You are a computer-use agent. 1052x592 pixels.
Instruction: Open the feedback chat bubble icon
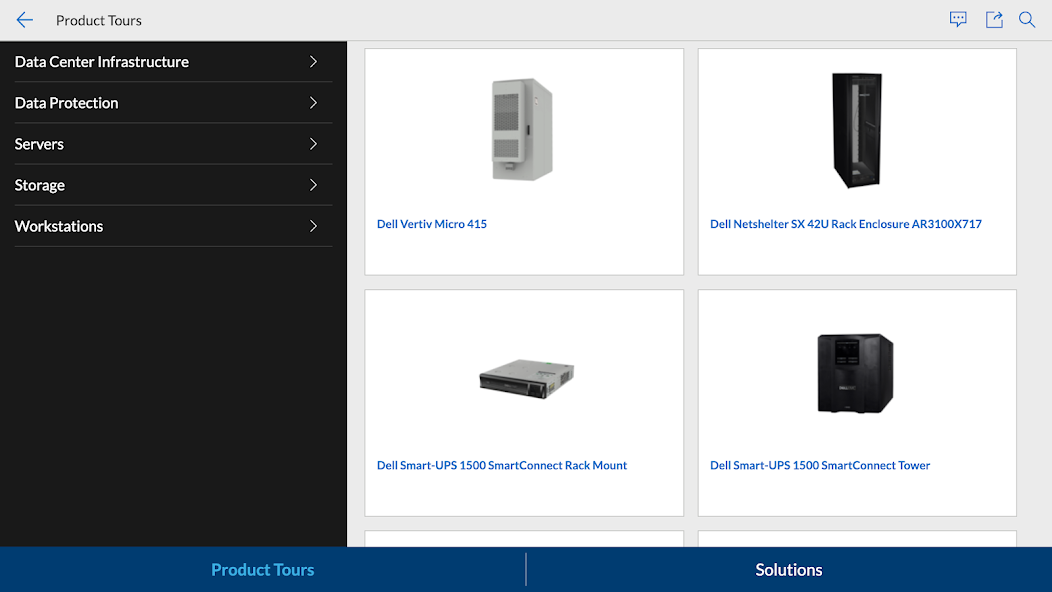click(958, 19)
